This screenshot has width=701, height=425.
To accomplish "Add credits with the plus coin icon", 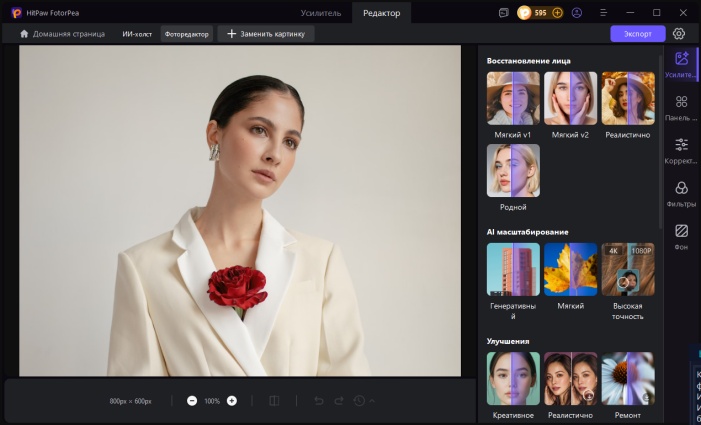I will [x=557, y=13].
